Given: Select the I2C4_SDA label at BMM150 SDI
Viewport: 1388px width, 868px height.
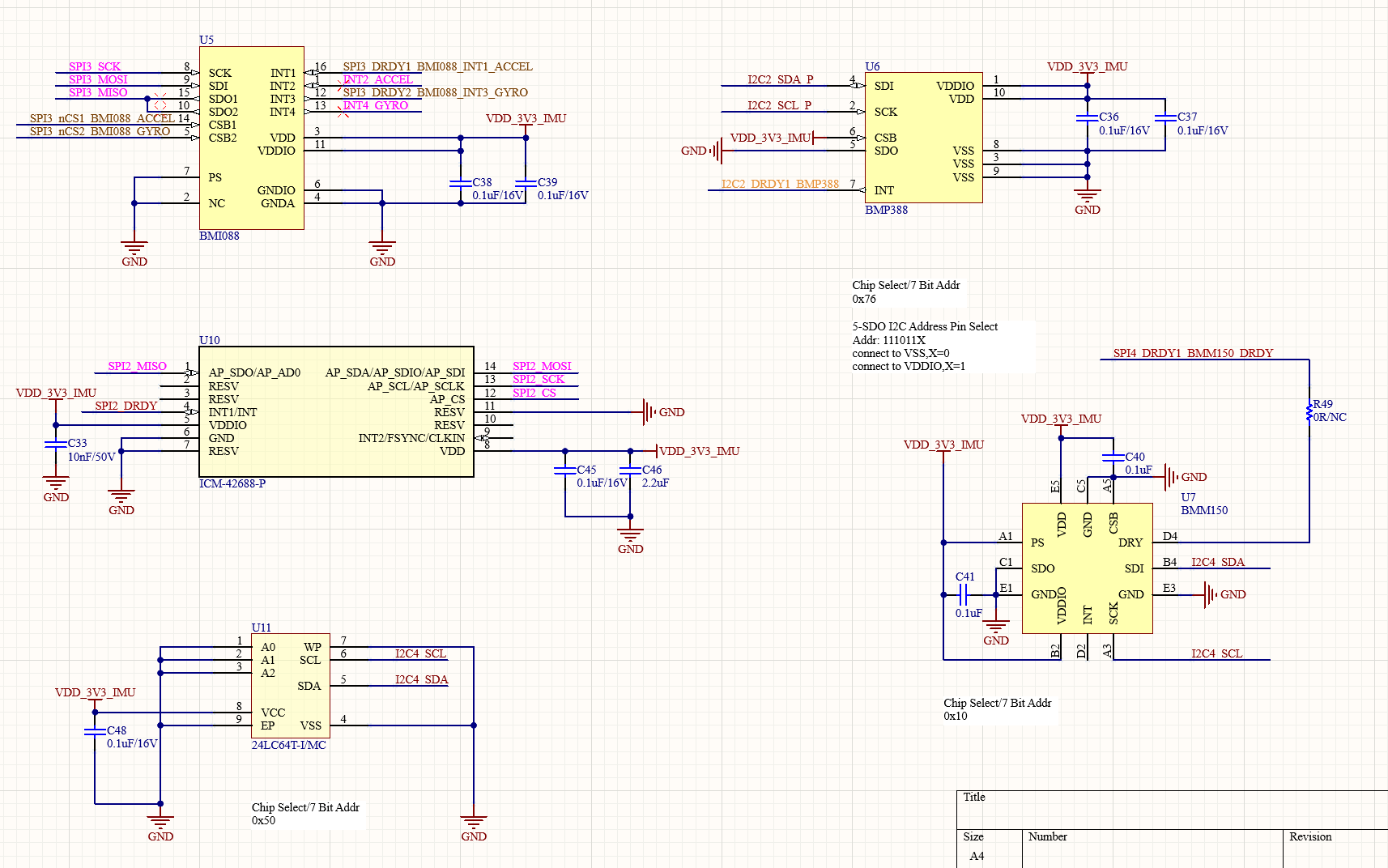Looking at the screenshot, I should tap(1218, 562).
